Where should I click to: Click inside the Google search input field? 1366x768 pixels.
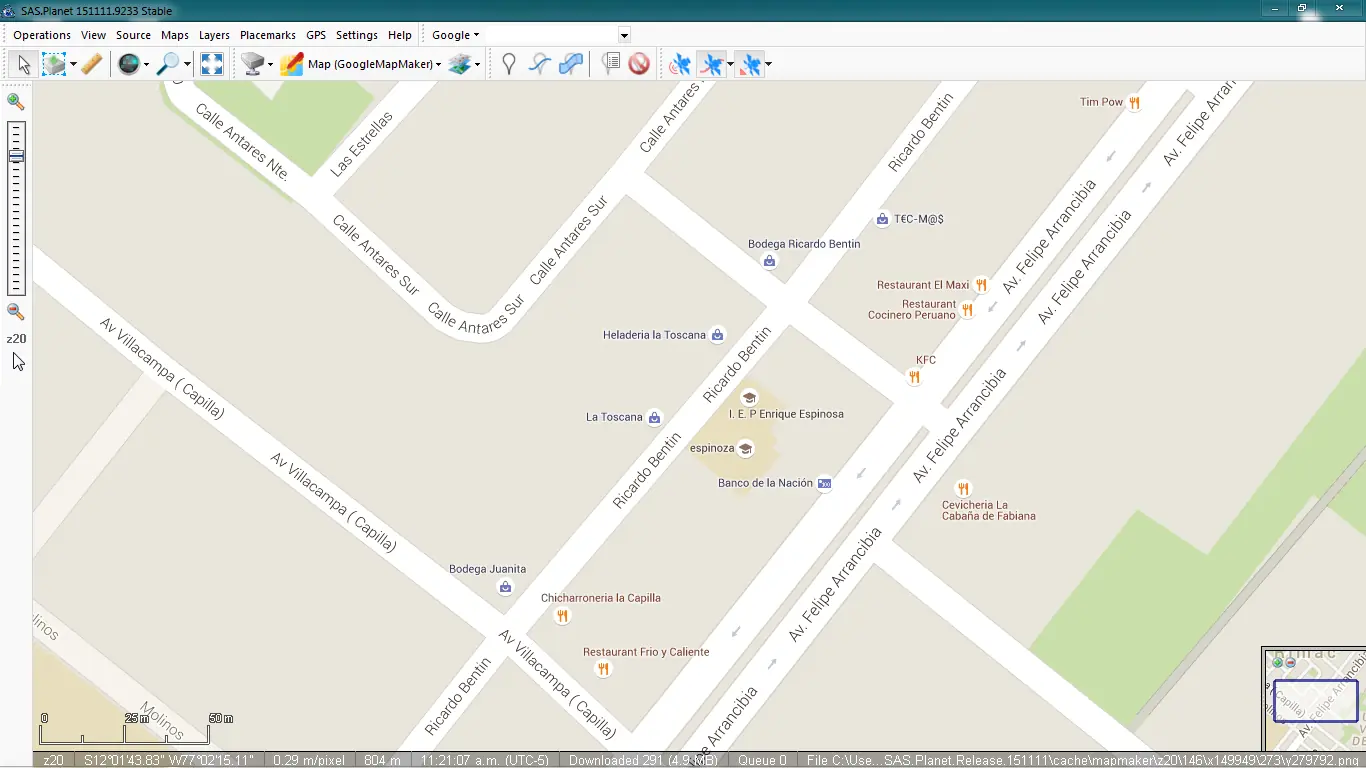[x=550, y=35]
